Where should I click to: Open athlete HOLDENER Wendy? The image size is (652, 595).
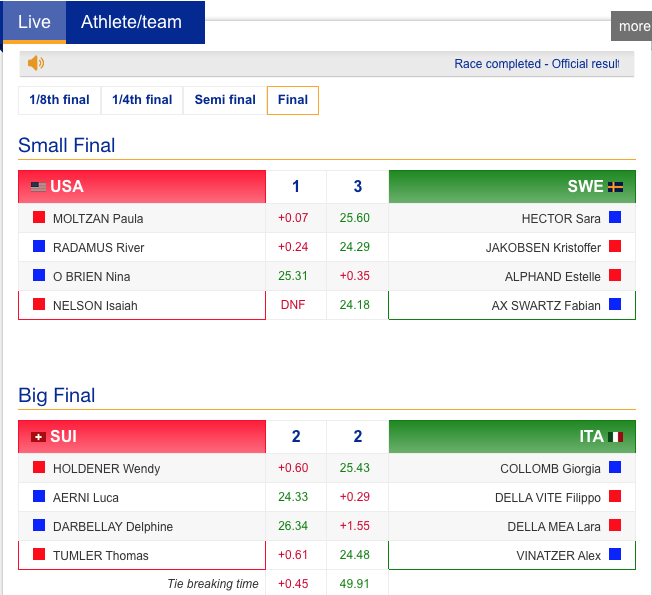106,468
